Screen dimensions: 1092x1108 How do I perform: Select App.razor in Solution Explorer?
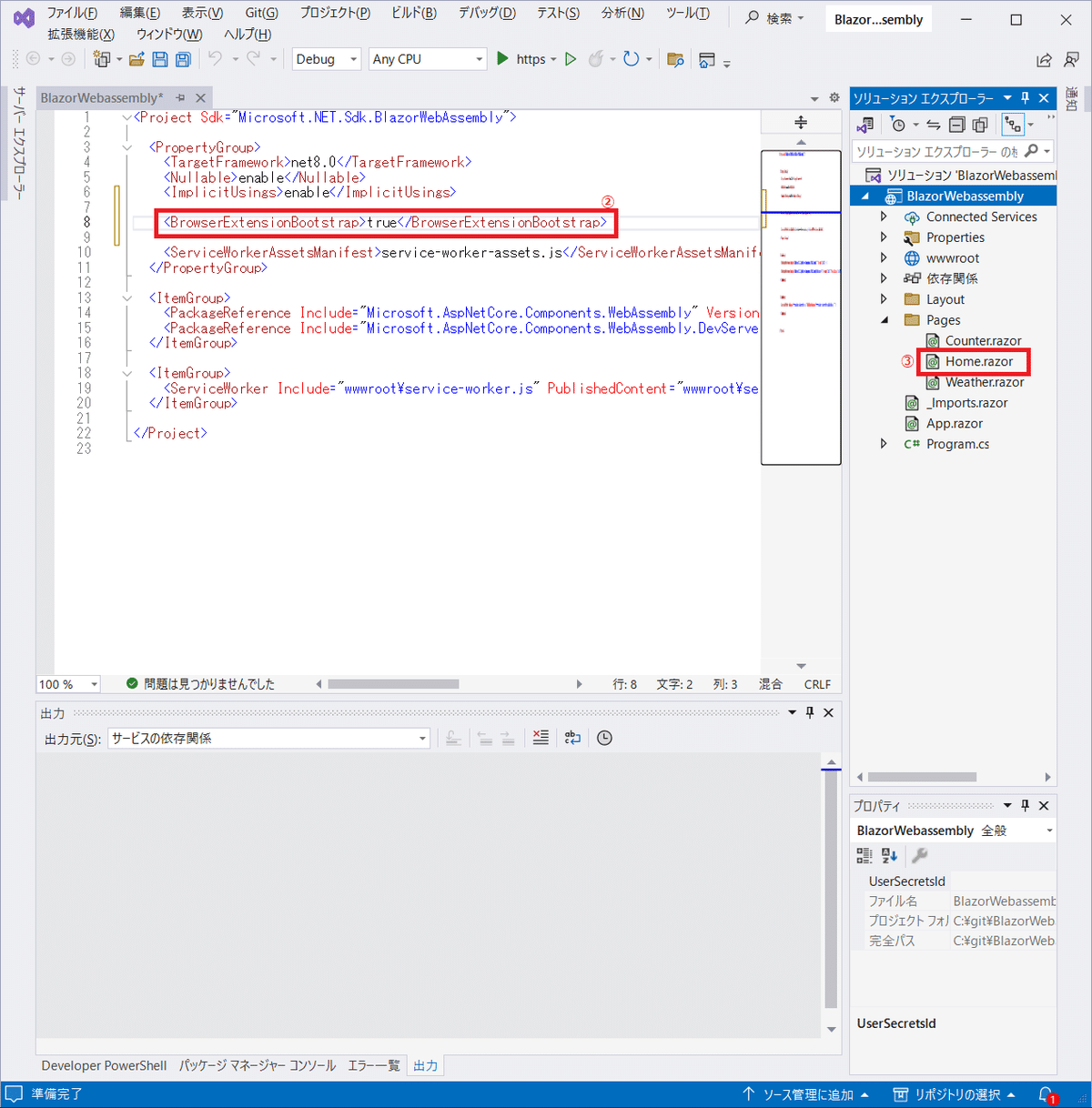(x=954, y=423)
